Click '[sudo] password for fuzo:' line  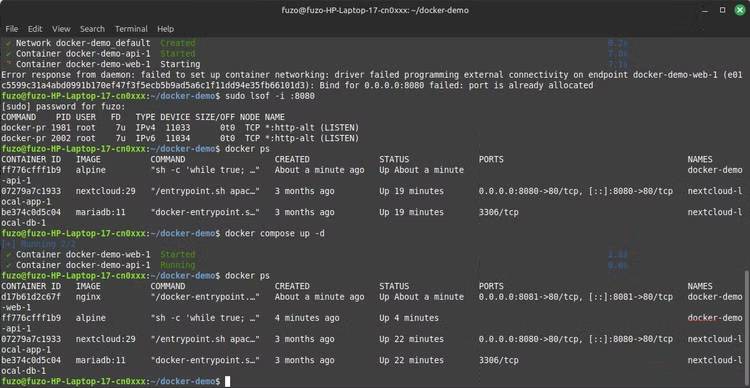[63, 106]
